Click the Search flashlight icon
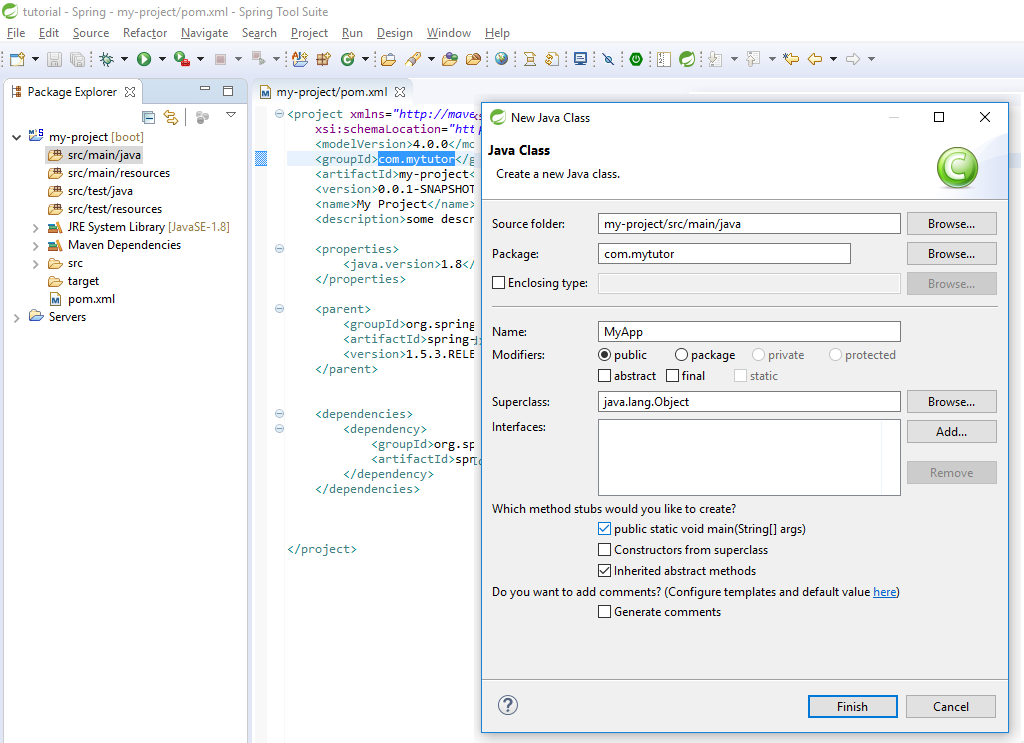The width and height of the screenshot is (1024, 743). [x=413, y=59]
